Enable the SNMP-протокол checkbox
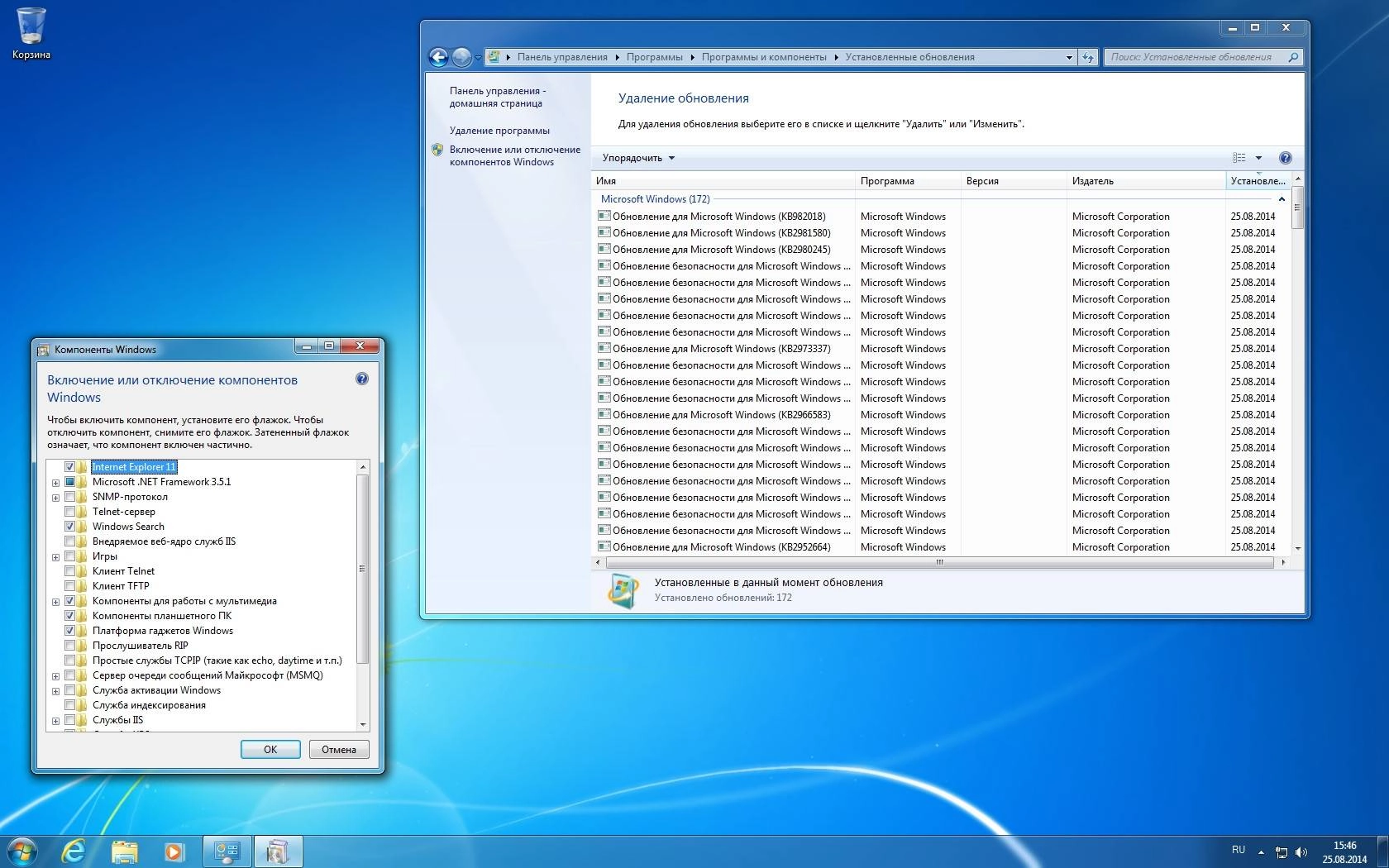This screenshot has width=1389, height=868. 69,497
